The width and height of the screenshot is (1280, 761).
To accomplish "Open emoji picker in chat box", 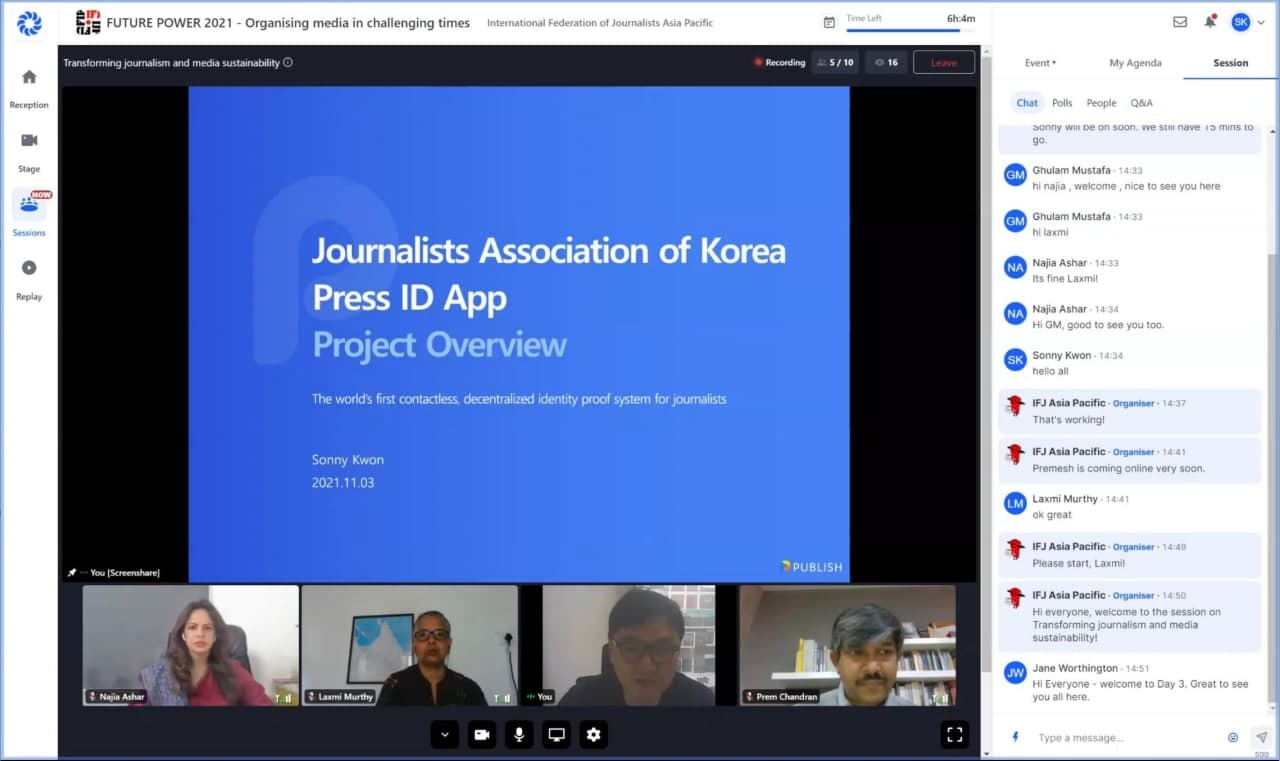I will pos(1233,738).
